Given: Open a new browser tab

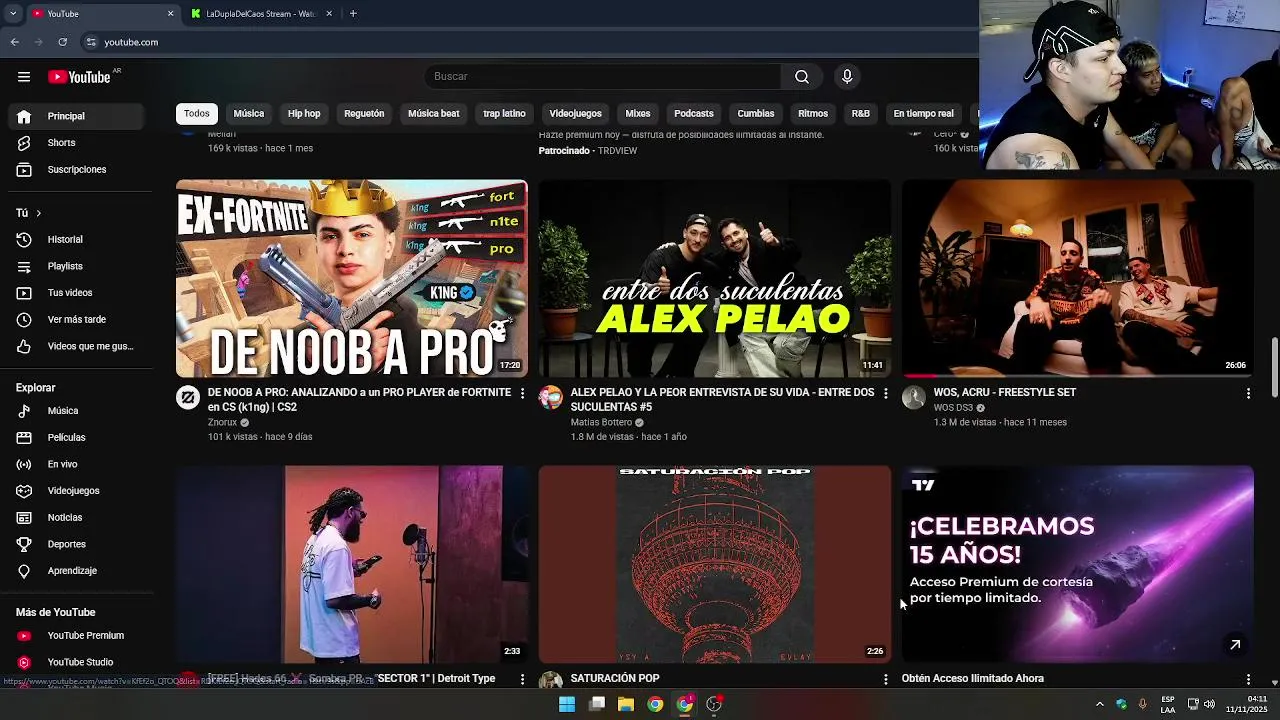Looking at the screenshot, I should 353,14.
